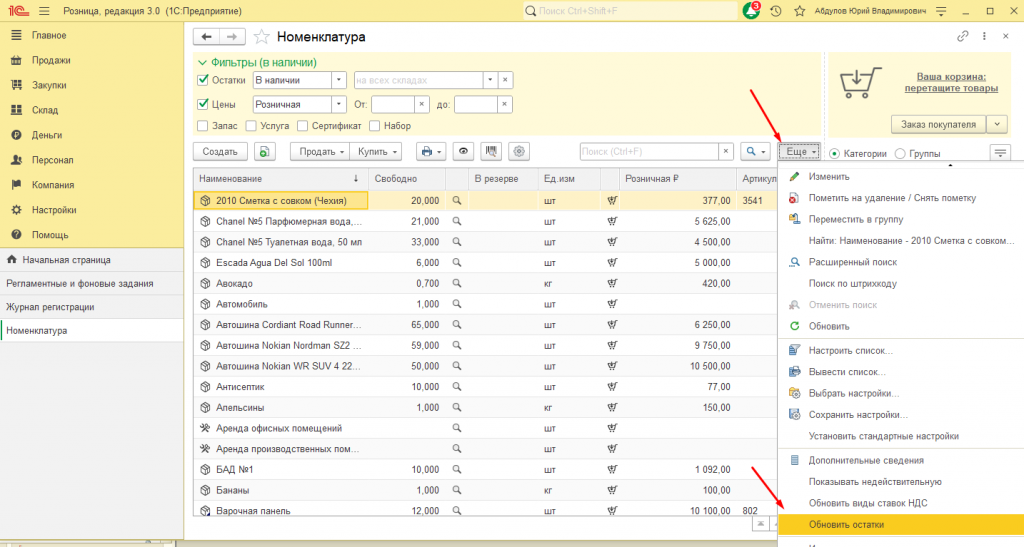
Task: Choose Настроить список... menu item
Action: [x=850, y=351]
